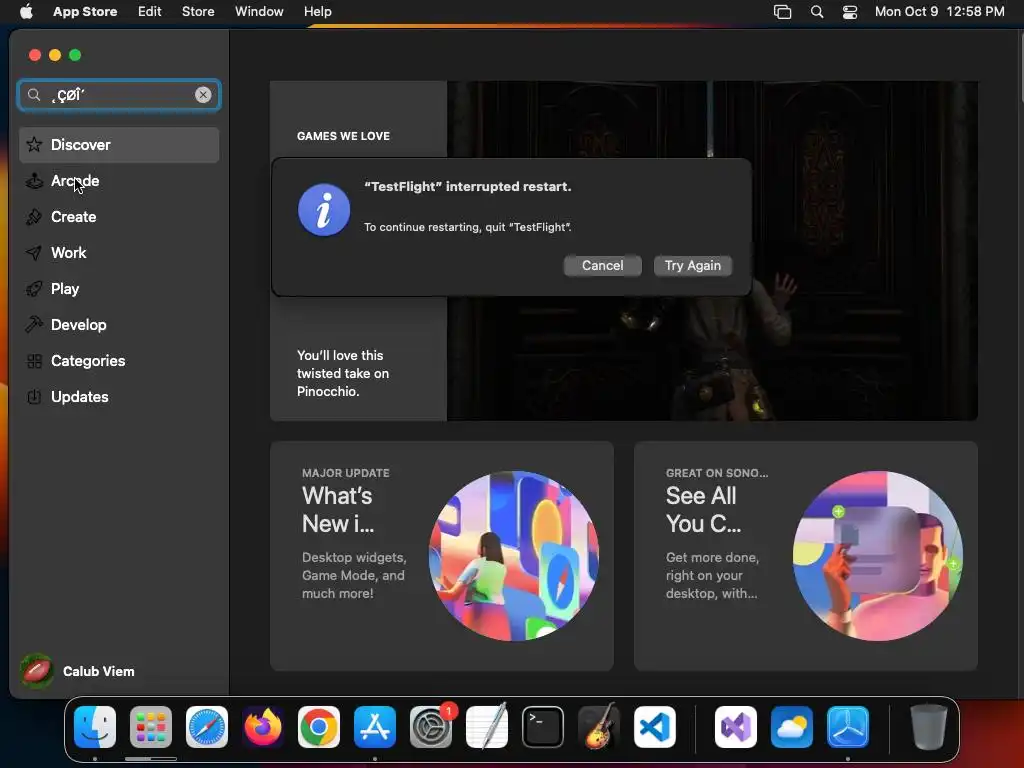Image resolution: width=1024 pixels, height=768 pixels.
Task: Click the Play rocket icon
Action: pos(34,289)
